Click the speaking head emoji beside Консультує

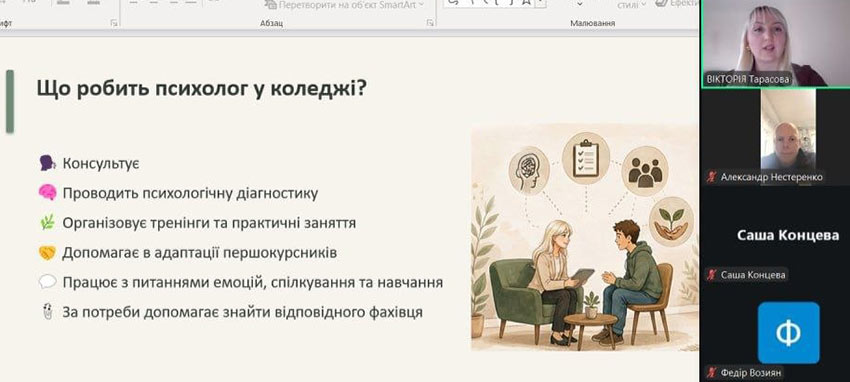[x=47, y=163]
